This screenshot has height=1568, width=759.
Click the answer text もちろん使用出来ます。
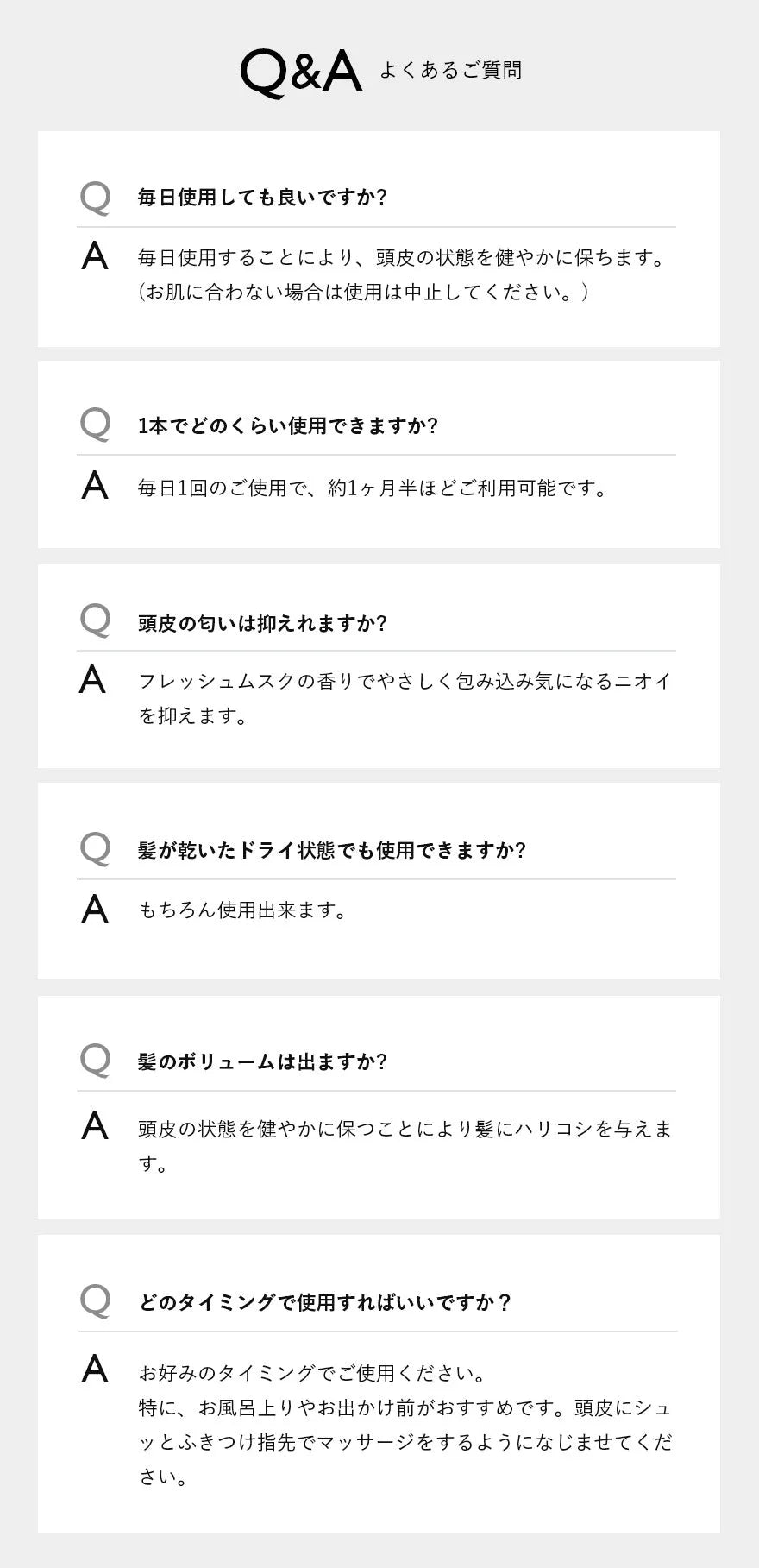(242, 910)
